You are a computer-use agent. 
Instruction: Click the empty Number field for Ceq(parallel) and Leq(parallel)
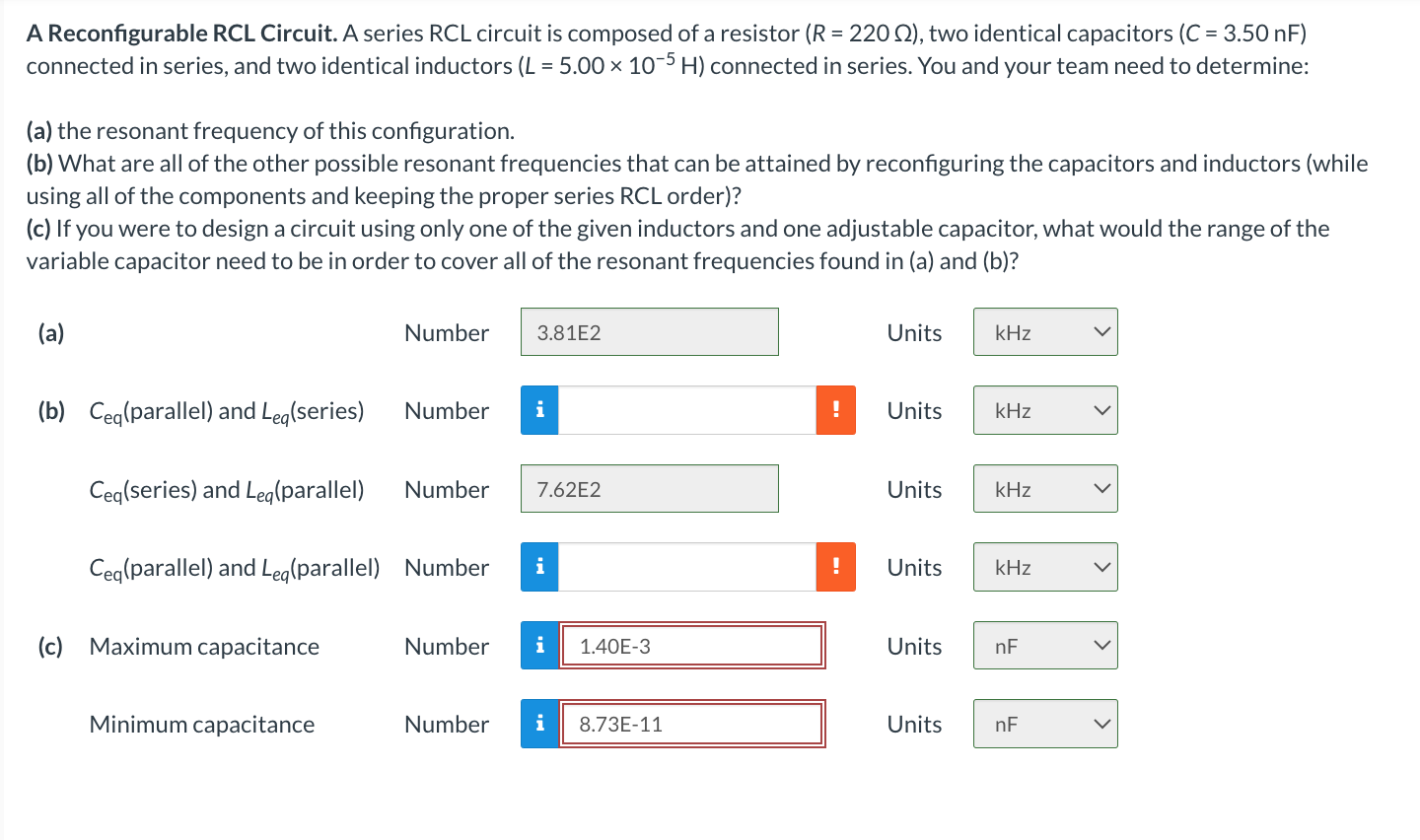[690, 567]
